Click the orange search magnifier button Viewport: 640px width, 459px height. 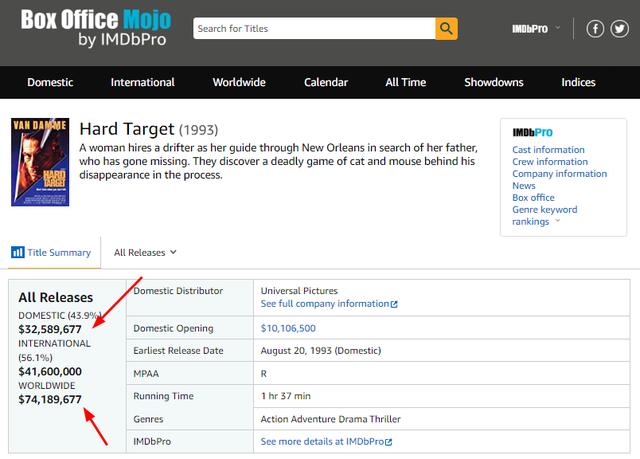pyautogui.click(x=446, y=29)
